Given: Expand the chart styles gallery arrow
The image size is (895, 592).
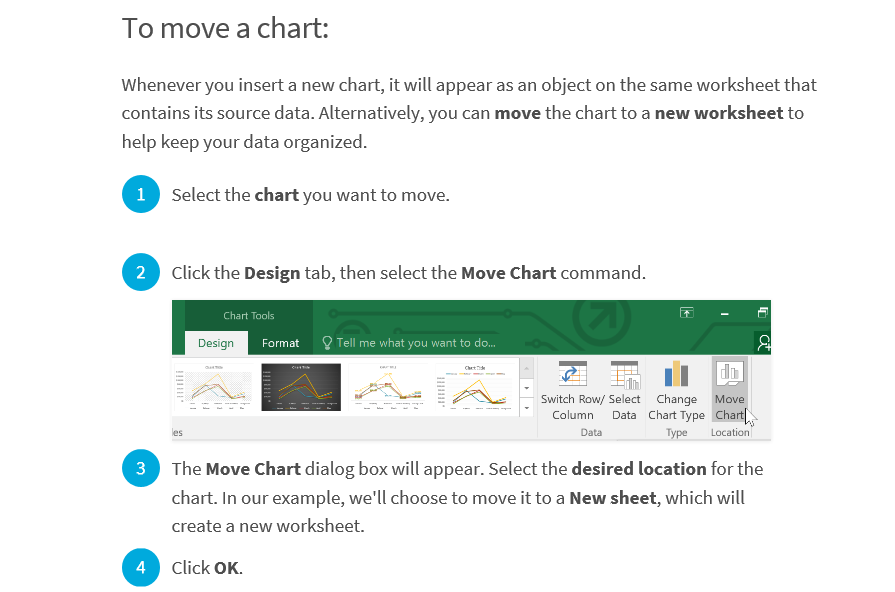Looking at the screenshot, I should coord(526,408).
